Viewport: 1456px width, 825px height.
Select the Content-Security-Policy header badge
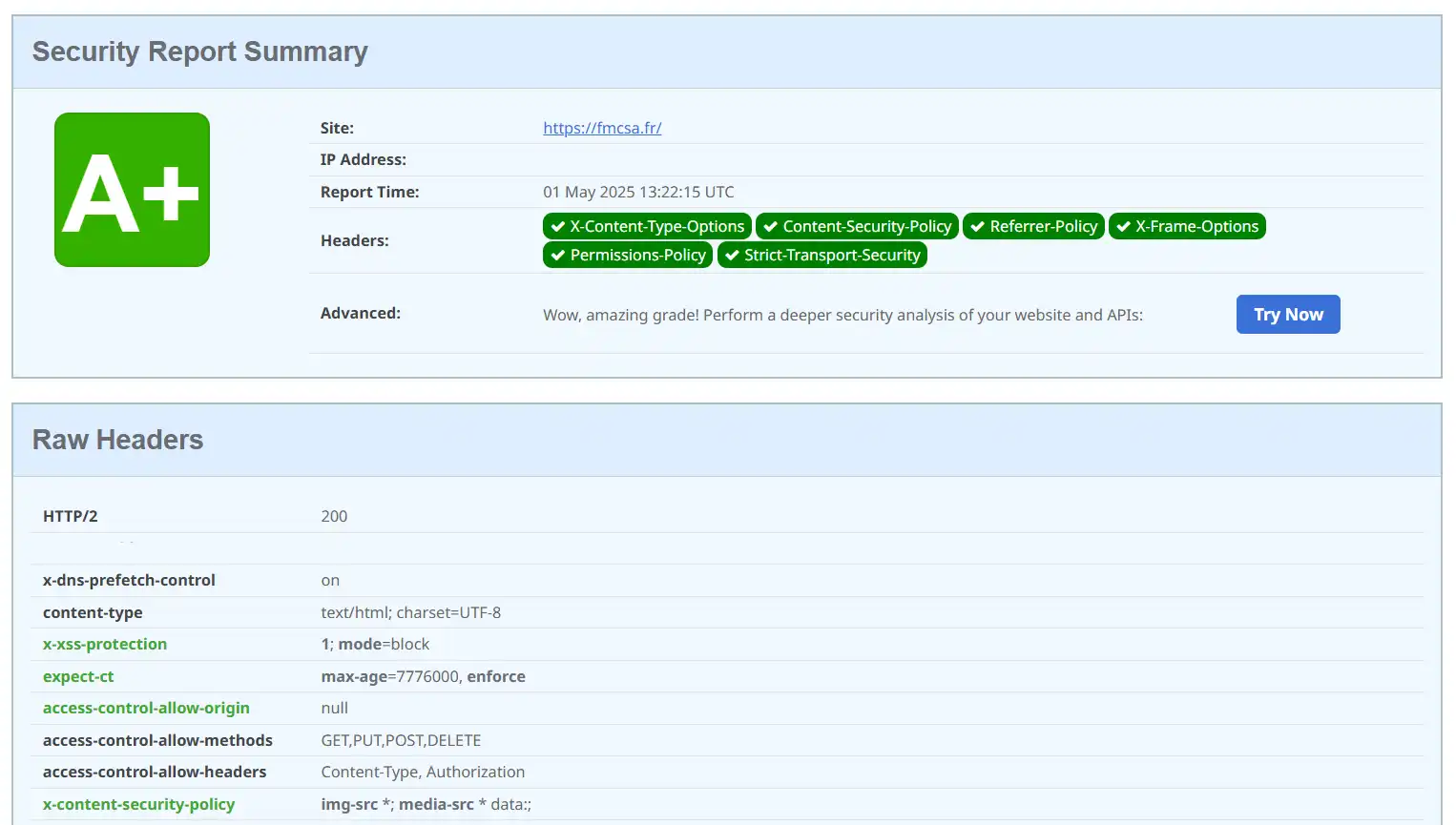[857, 226]
